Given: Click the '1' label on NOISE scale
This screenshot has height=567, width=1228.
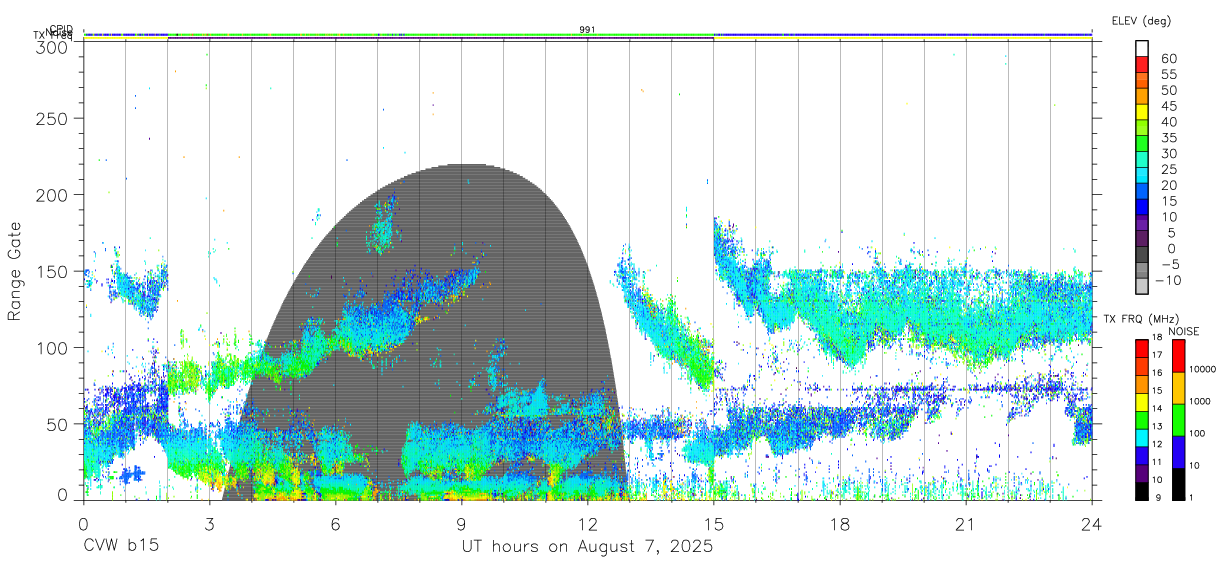Looking at the screenshot, I should point(1191,497).
